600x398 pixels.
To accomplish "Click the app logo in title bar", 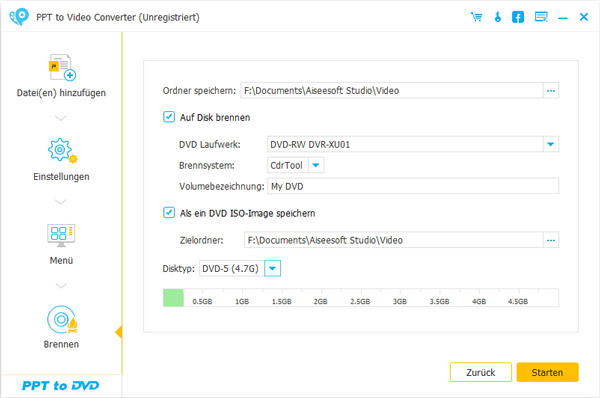I will [19, 17].
